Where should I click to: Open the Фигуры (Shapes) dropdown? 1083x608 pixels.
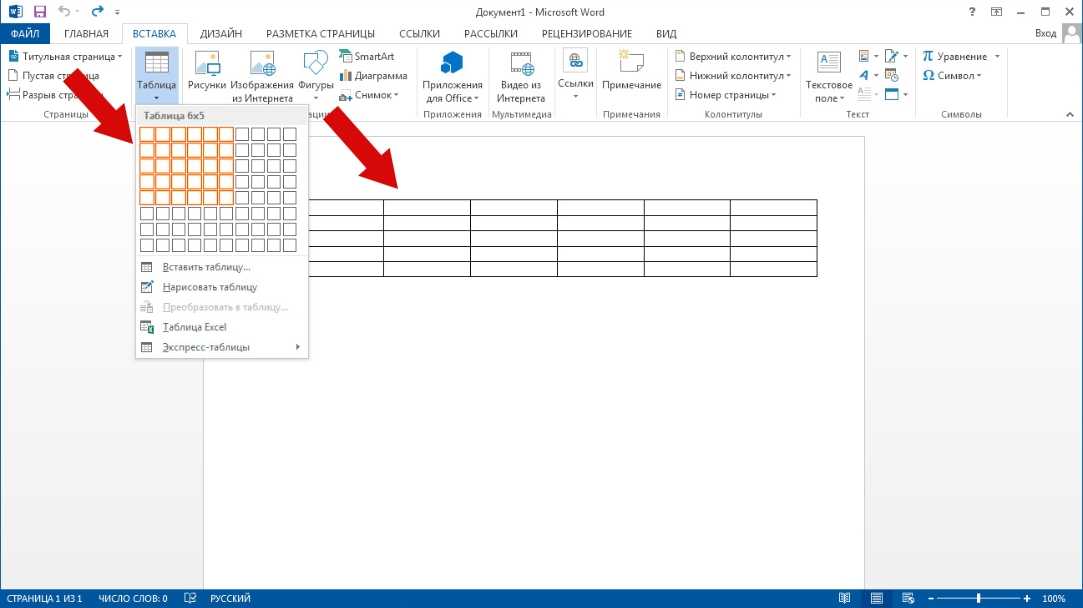point(316,98)
